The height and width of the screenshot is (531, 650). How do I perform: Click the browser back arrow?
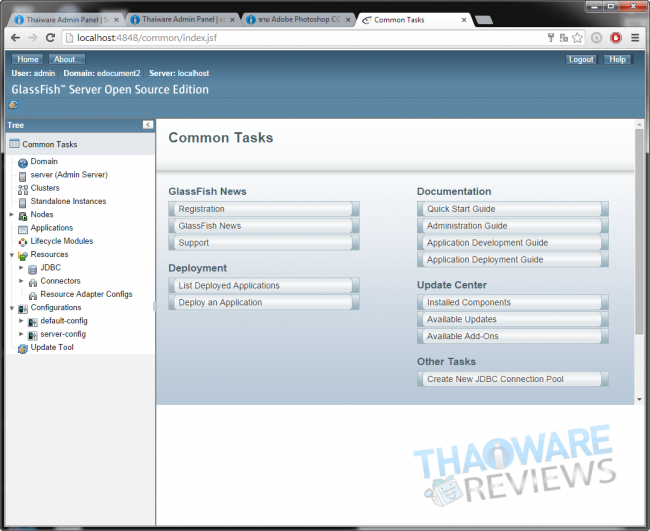point(15,38)
